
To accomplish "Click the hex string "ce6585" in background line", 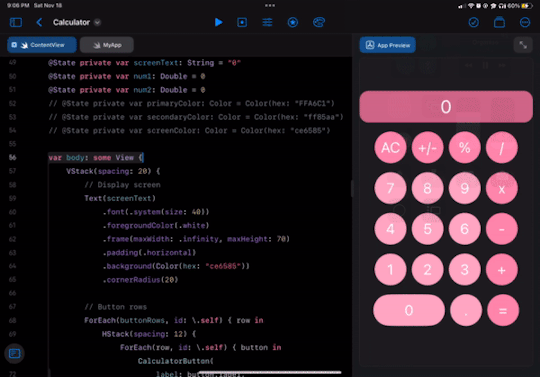I will [222, 266].
